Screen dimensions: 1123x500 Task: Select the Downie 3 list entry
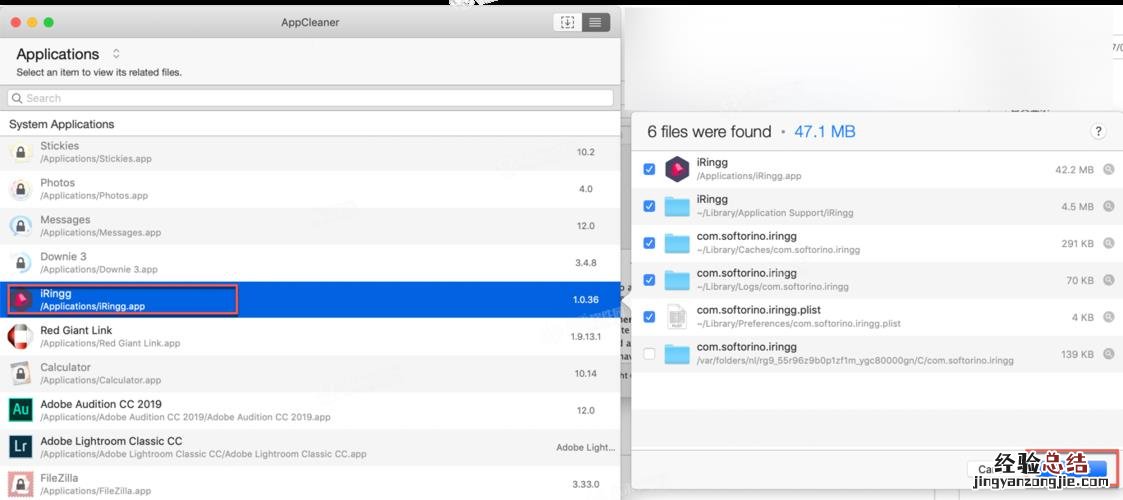pos(300,263)
